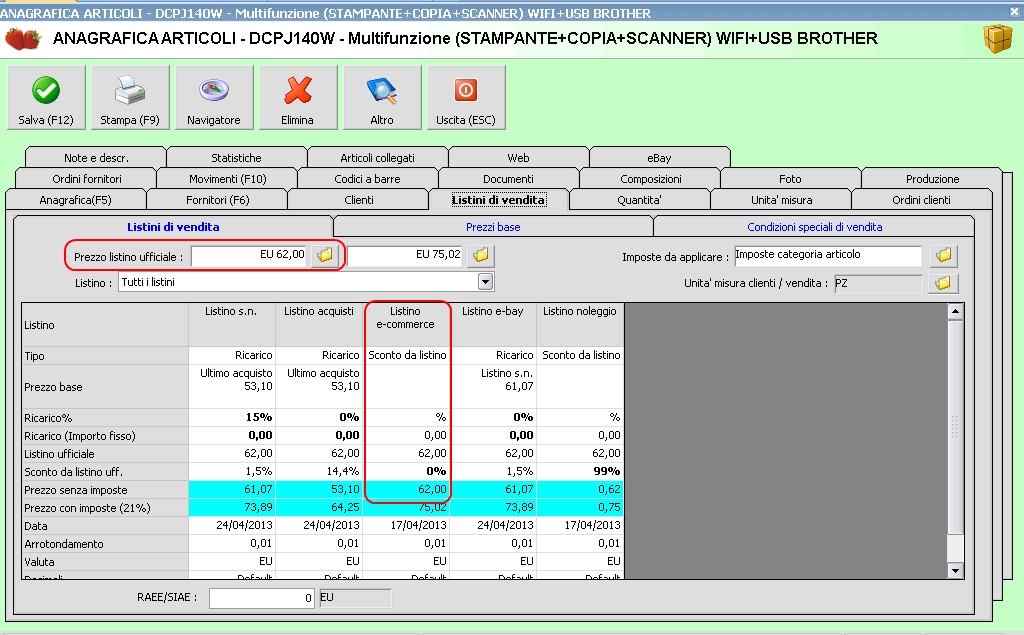
Task: Click the Imposte categoria articolo field
Action: point(828,255)
